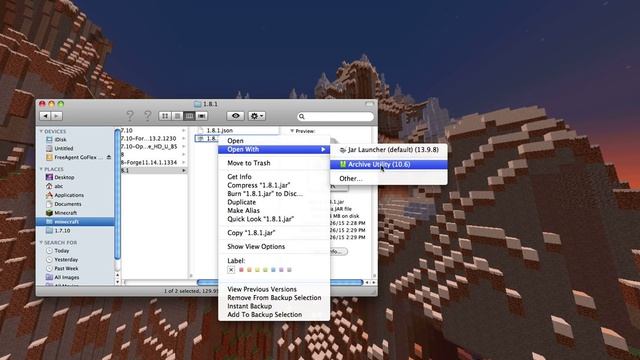Image resolution: width=640 pixels, height=360 pixels.
Task: Choose Remove From Backup Selection
Action: tap(274, 298)
